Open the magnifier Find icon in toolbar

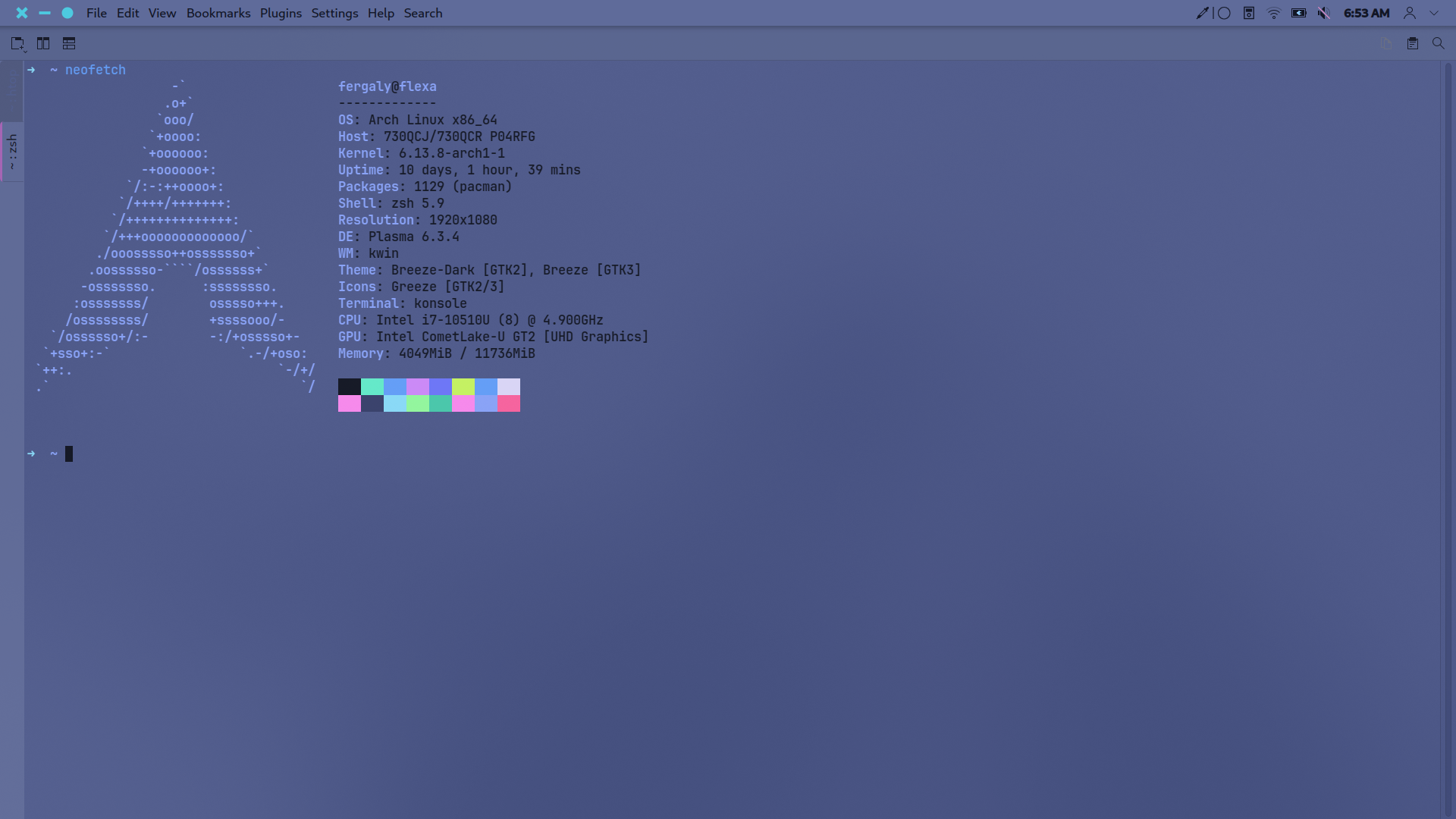tap(1439, 44)
